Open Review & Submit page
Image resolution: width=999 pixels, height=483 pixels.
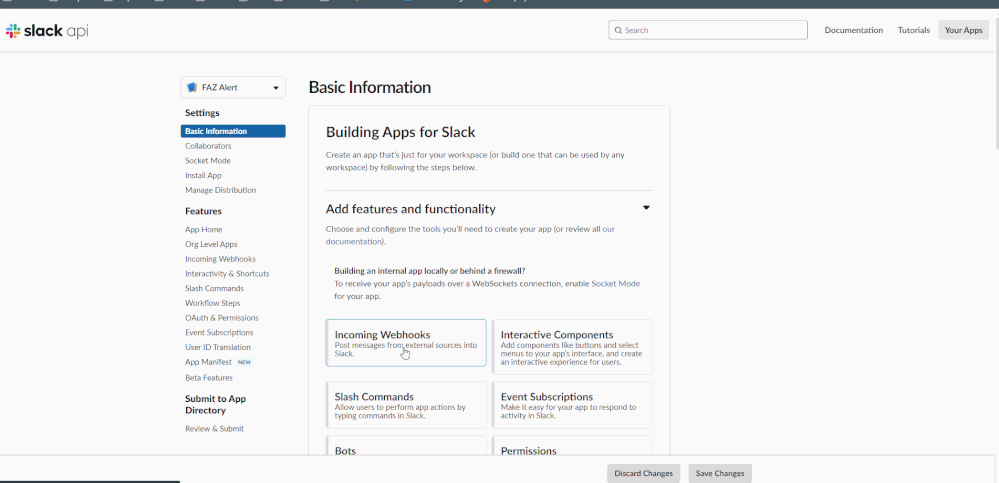point(214,429)
